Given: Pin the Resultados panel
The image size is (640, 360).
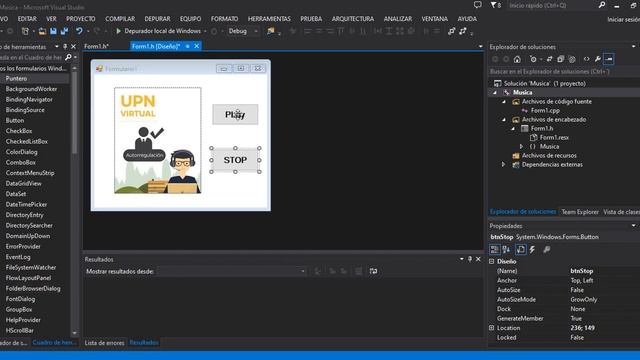Looking at the screenshot, I should [x=470, y=259].
